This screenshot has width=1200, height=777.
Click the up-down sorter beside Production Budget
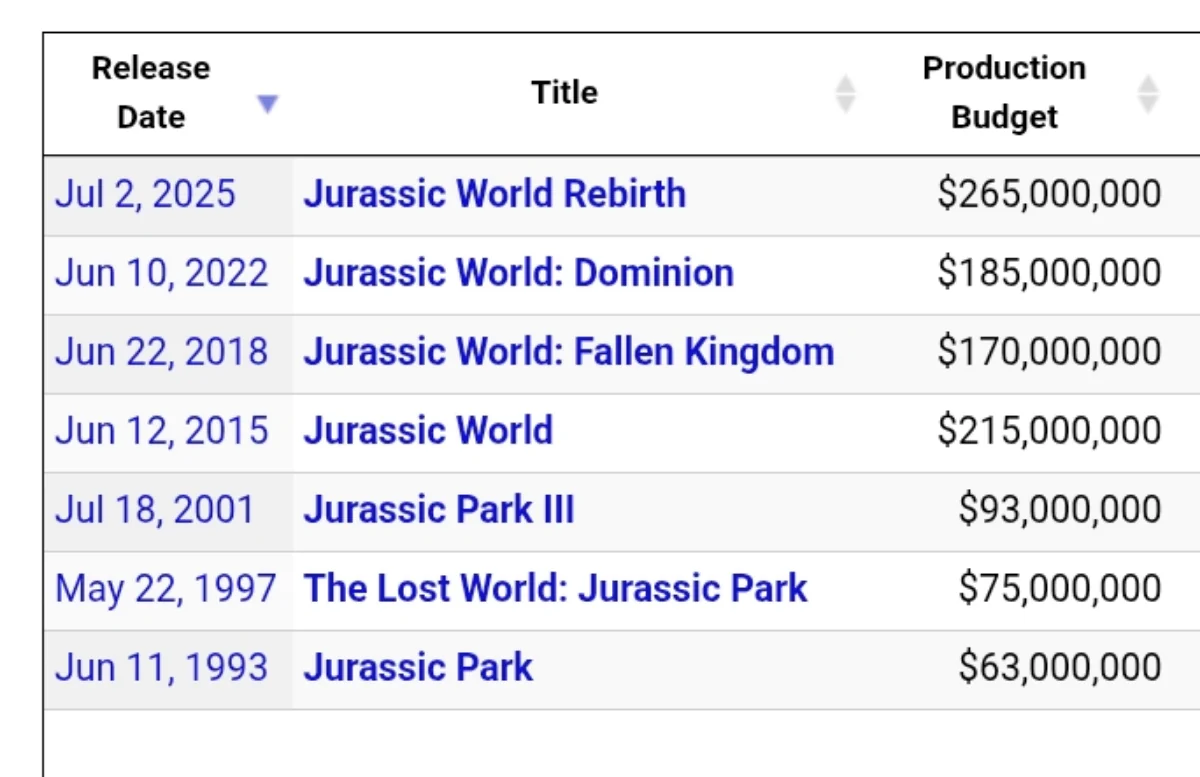[1149, 92]
